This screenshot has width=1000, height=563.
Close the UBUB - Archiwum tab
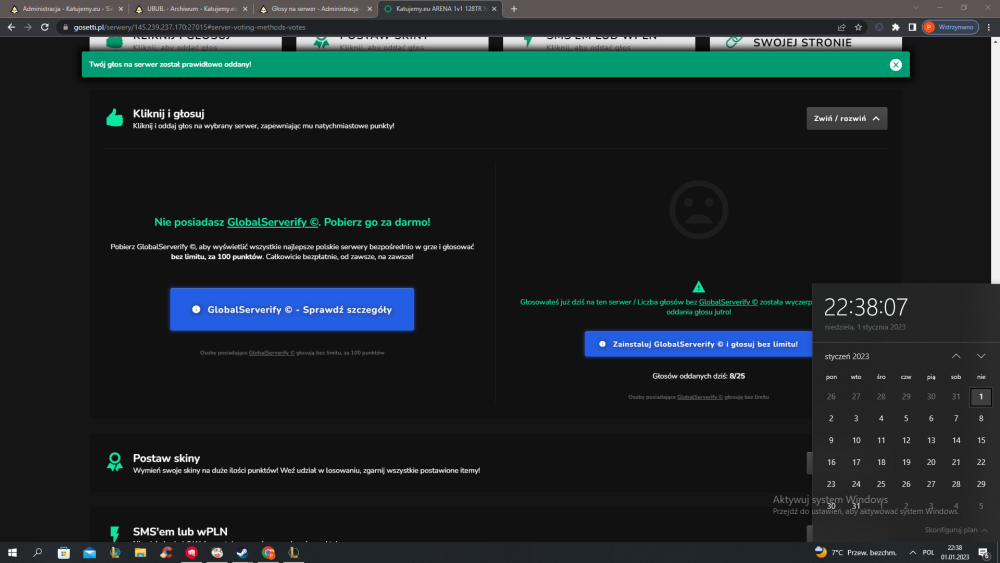tap(246, 9)
